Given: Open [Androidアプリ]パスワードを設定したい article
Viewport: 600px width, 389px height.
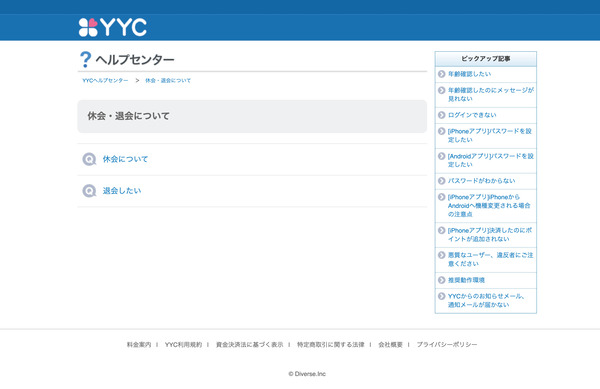Looking at the screenshot, I should coord(491,160).
